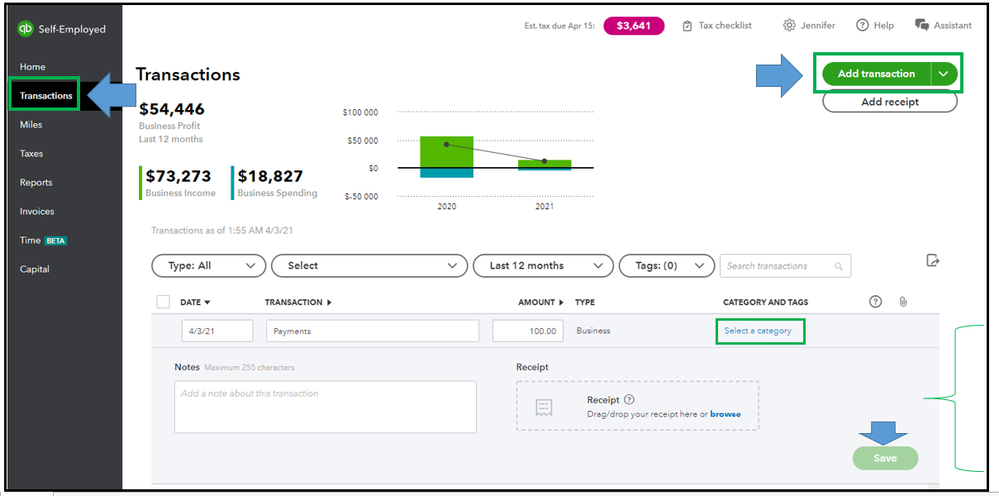Open Time BETA in the sidebar
Screen dimensions: 999x496
click(x=43, y=241)
